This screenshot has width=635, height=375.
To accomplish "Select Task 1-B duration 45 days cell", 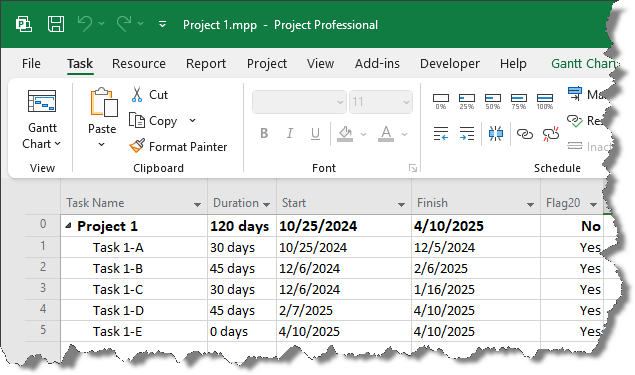I will click(242, 268).
